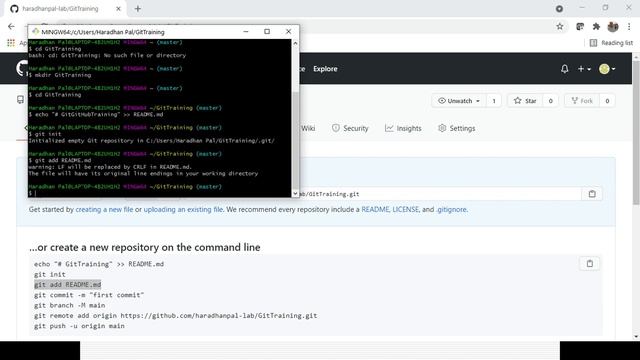This screenshot has height=360, width=640.
Task: Minimize the MINGW64 terminal window
Action: 246,31
